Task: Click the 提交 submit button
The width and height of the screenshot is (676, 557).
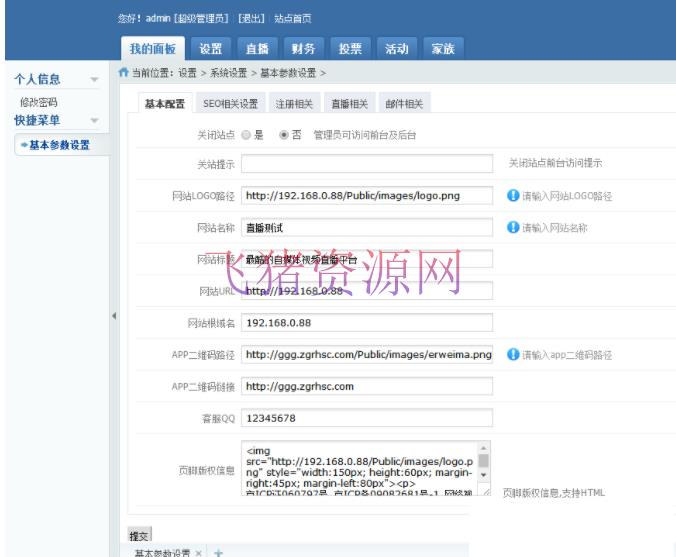Action: 139,536
